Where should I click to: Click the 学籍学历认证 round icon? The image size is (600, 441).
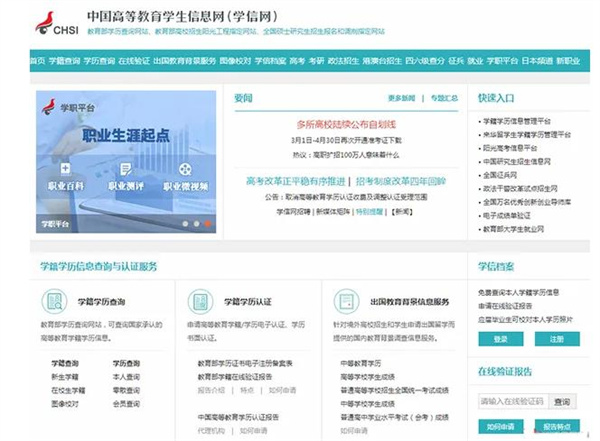coord(201,301)
